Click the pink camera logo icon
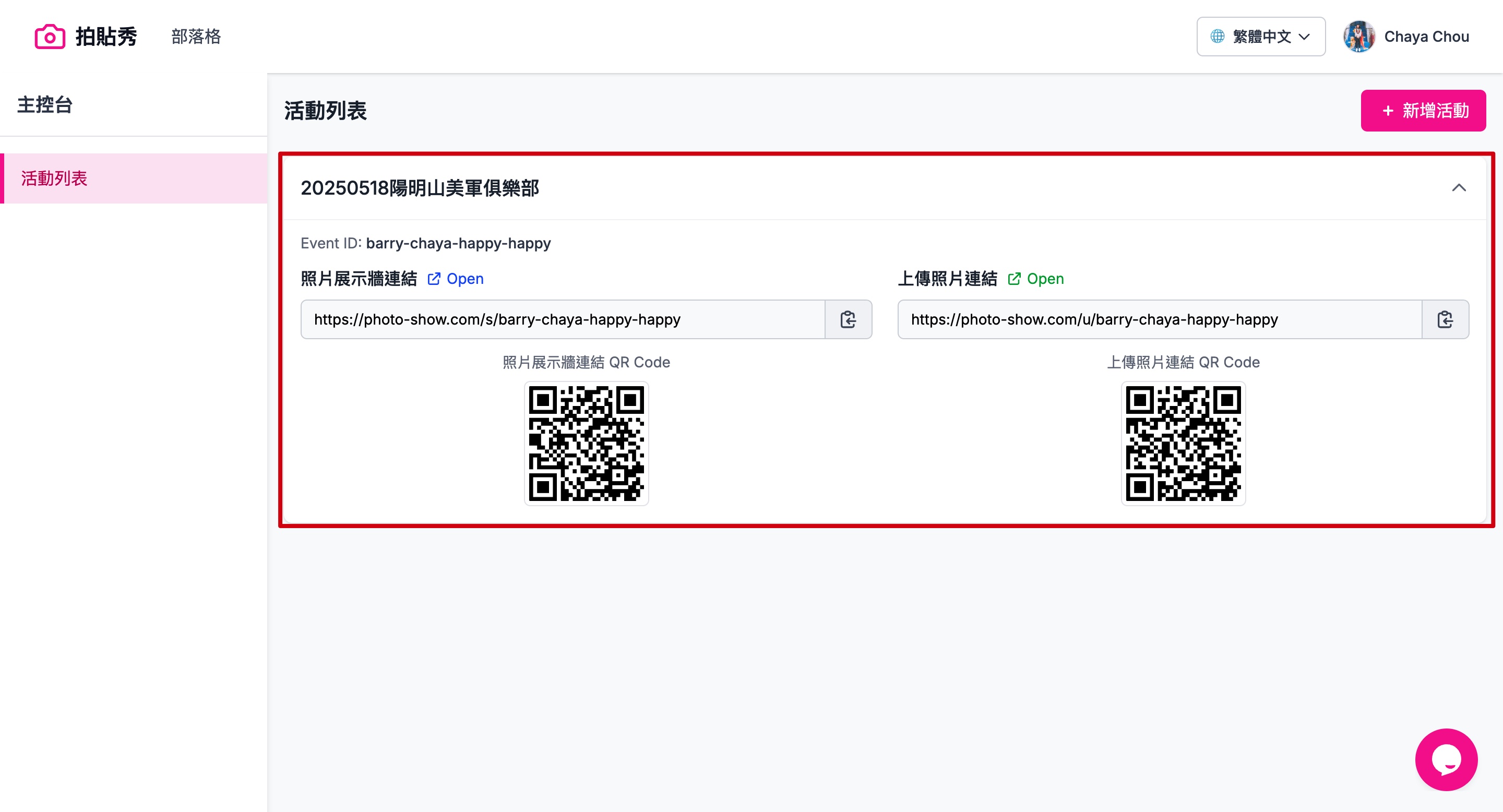 50,37
